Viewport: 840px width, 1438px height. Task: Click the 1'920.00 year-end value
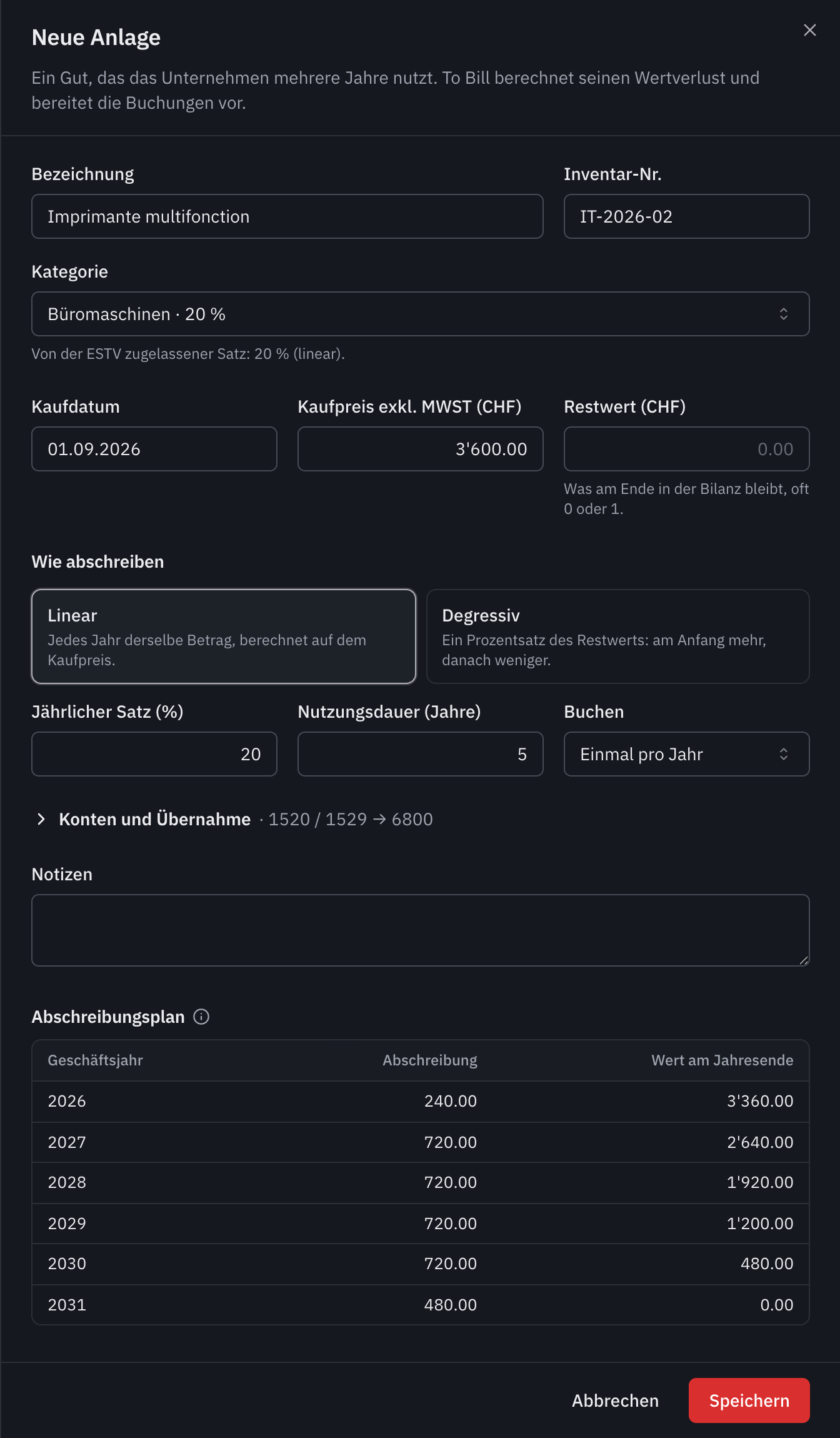pos(760,1182)
